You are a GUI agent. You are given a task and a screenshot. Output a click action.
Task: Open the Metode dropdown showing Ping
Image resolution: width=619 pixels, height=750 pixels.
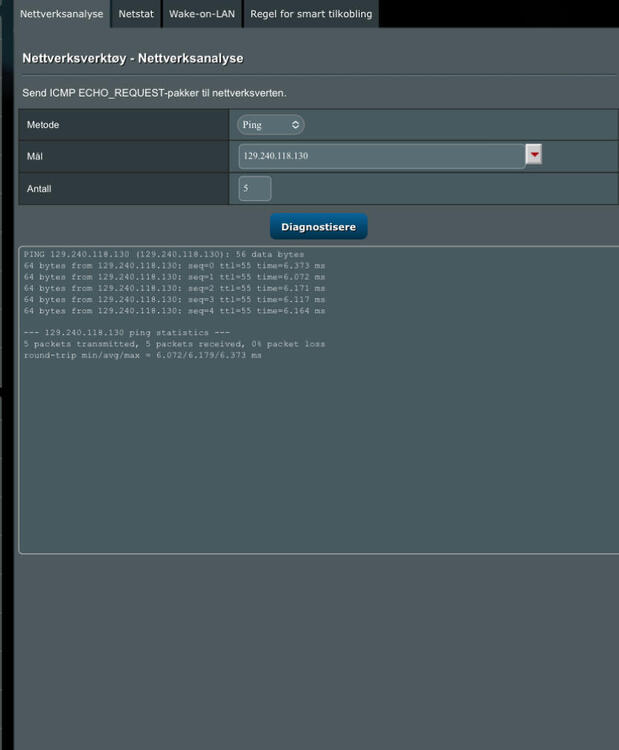(270, 125)
